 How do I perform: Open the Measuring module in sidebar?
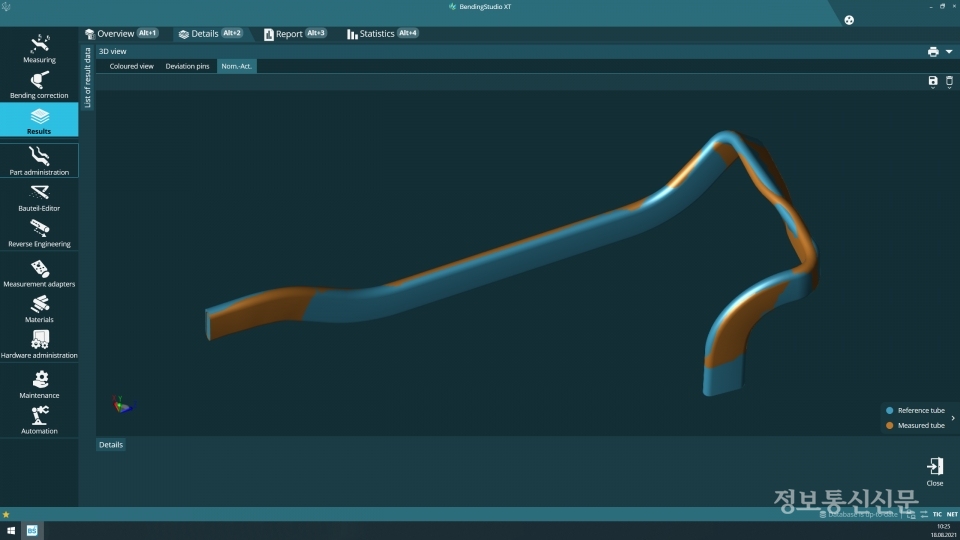coord(39,46)
